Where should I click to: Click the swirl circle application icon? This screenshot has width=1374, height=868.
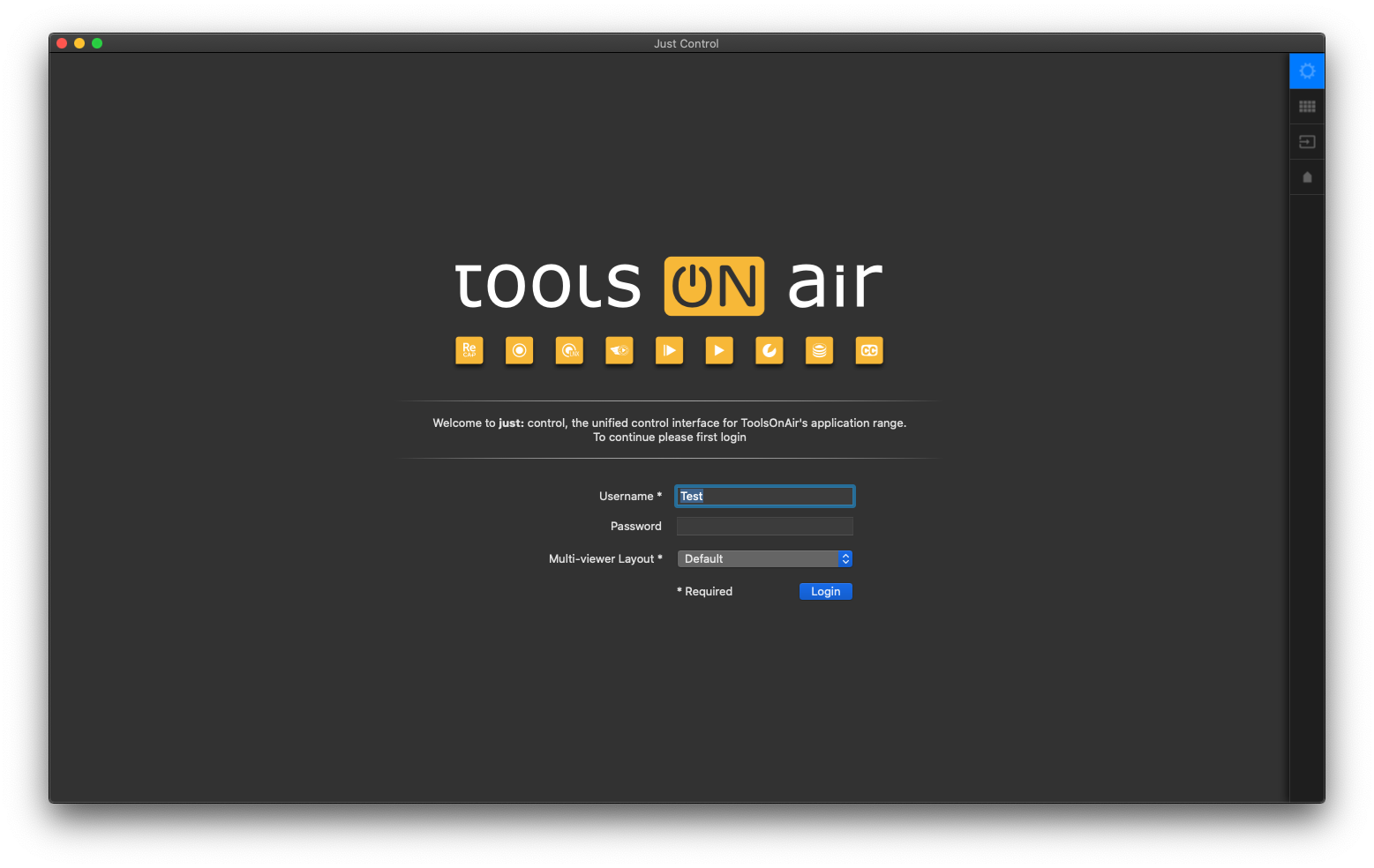(x=770, y=350)
